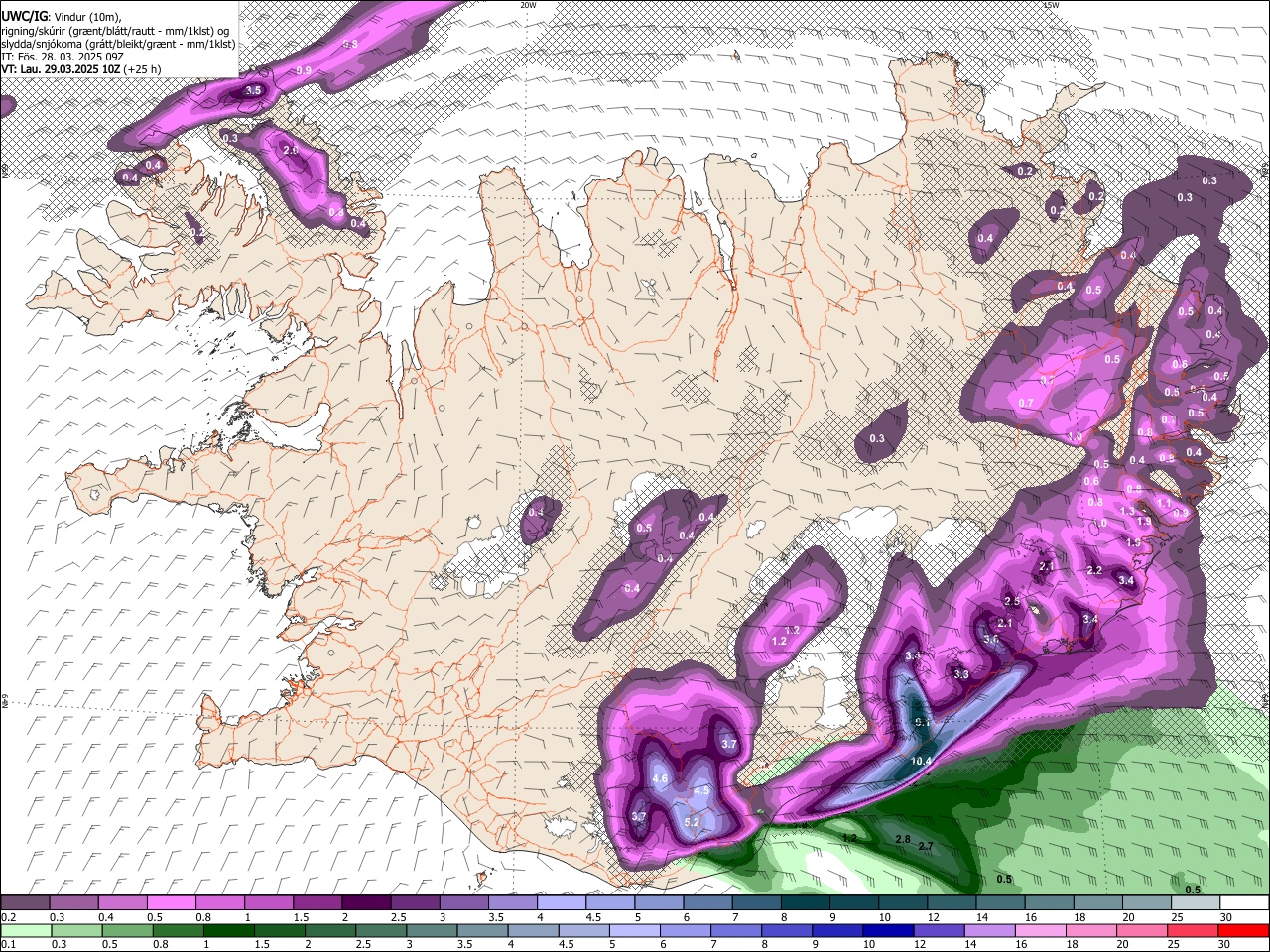Click the 3.6 value on the map
Image resolution: width=1270 pixels, height=952 pixels.
[990, 640]
